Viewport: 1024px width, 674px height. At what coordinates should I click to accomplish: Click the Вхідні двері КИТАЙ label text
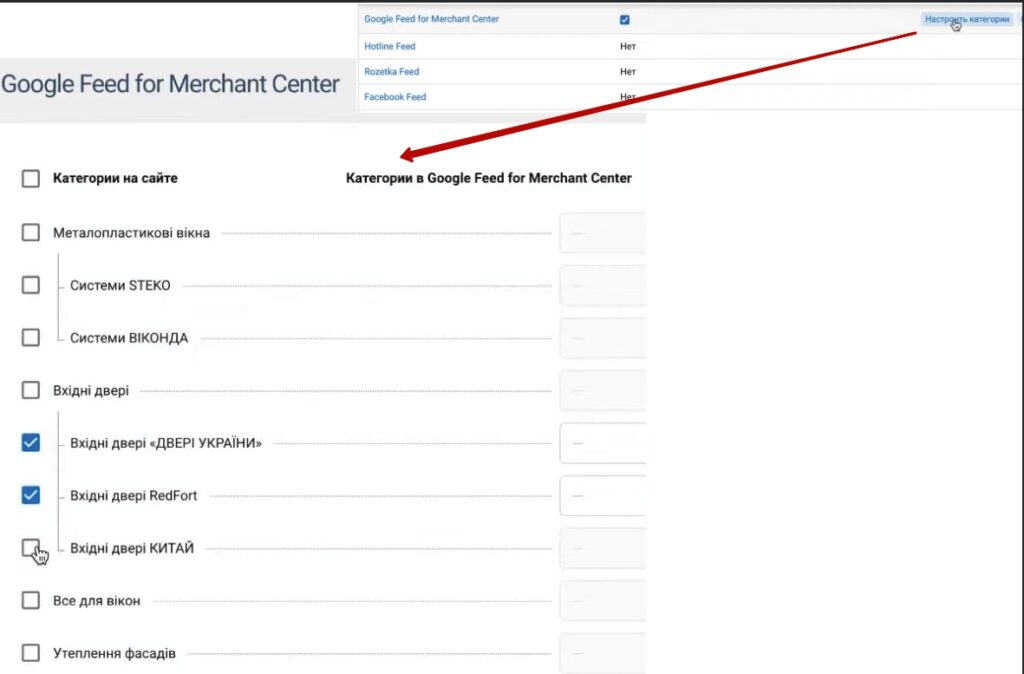click(x=132, y=549)
